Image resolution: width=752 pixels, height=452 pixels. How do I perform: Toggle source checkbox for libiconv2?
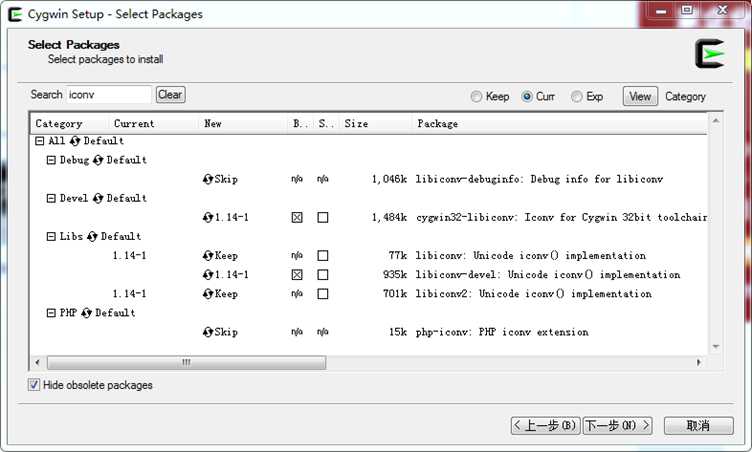point(323,294)
